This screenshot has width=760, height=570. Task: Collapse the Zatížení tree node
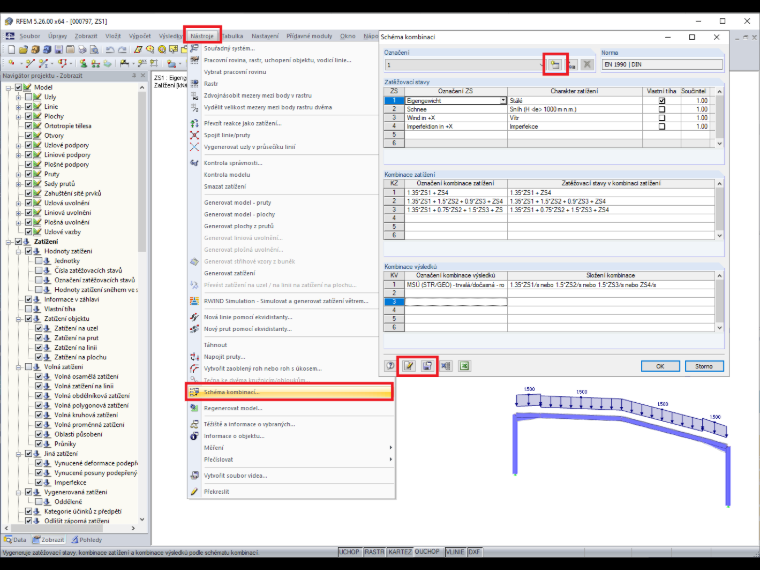8,242
